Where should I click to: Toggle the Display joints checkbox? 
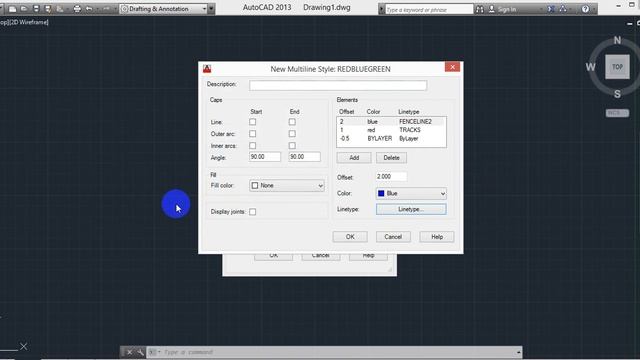click(x=253, y=212)
